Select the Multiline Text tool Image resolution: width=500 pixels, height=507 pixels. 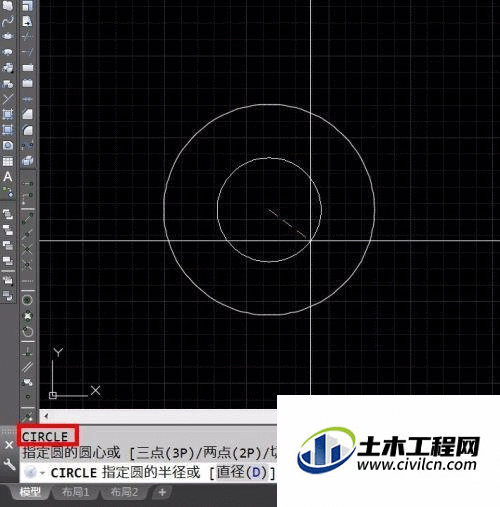pos(8,177)
